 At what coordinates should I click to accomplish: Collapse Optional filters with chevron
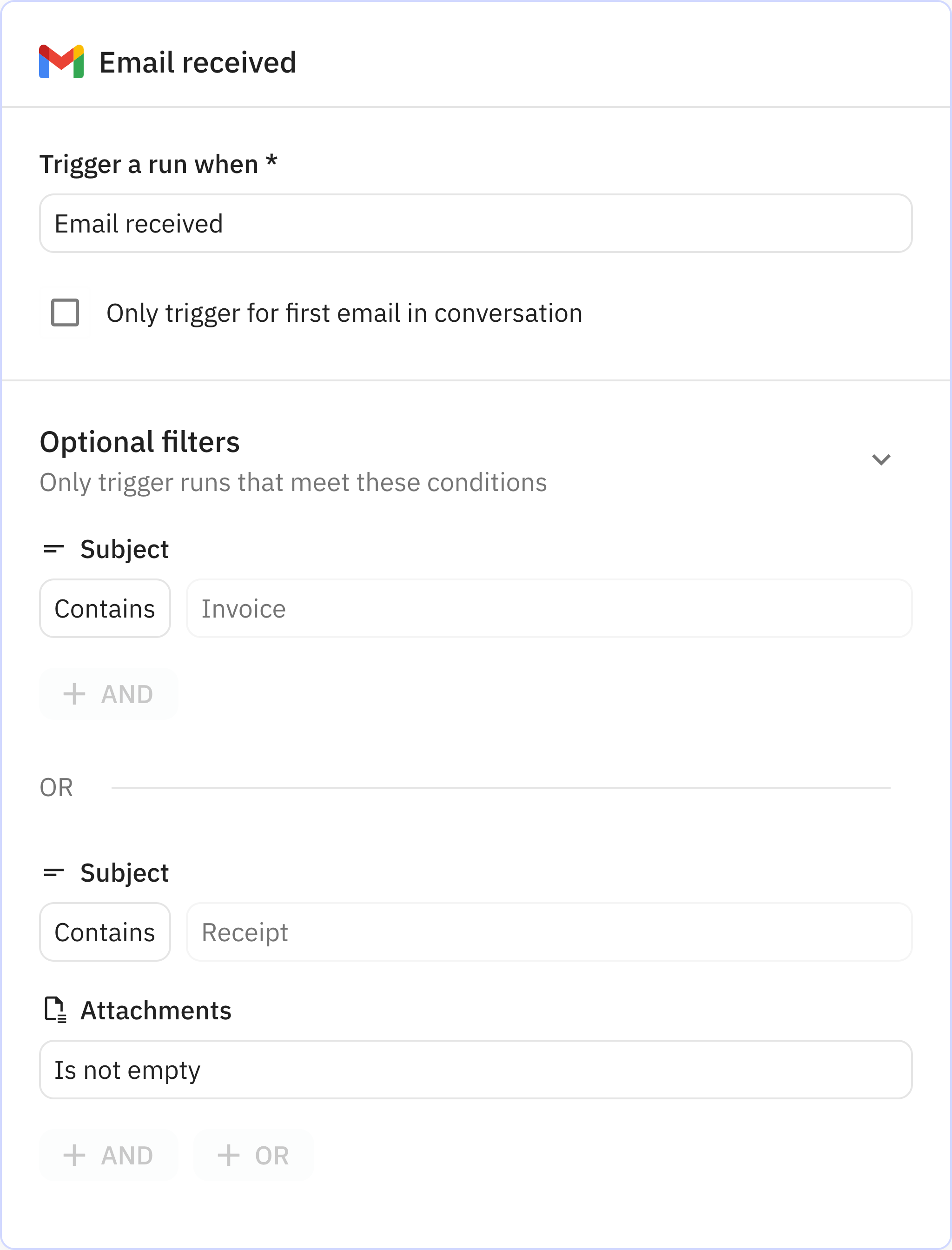pos(880,459)
